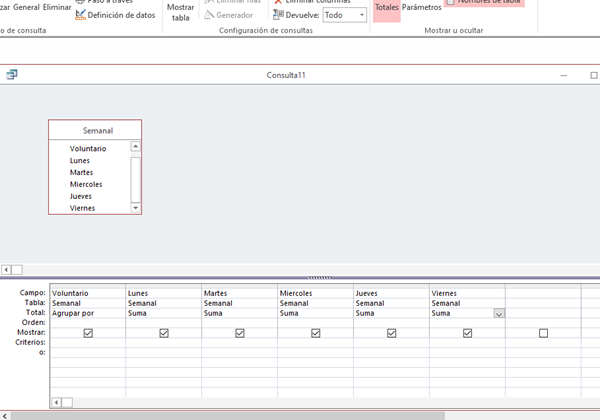Click the Total cell 'Agrupar por'
This screenshot has height=420, width=600.
[88, 313]
